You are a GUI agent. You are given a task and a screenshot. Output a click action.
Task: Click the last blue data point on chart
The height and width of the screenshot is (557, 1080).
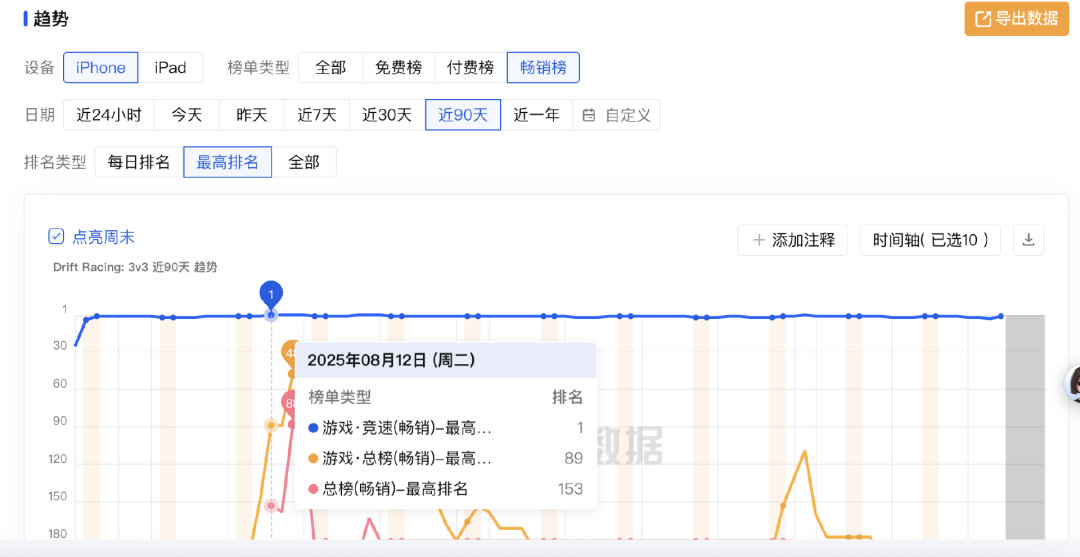point(1000,316)
